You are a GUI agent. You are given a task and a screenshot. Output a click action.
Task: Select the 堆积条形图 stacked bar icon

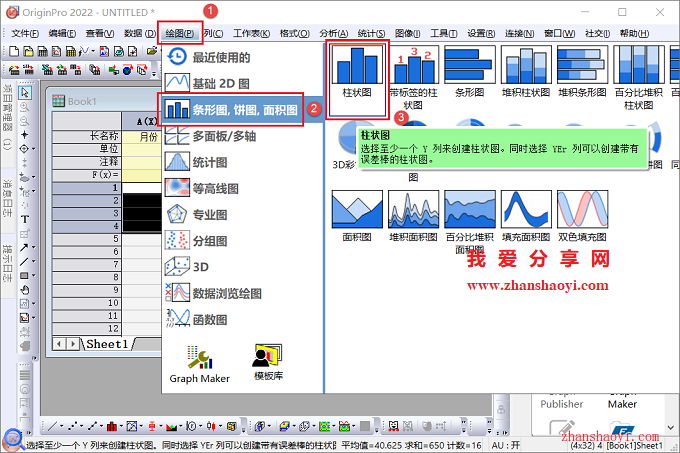pyautogui.click(x=582, y=64)
